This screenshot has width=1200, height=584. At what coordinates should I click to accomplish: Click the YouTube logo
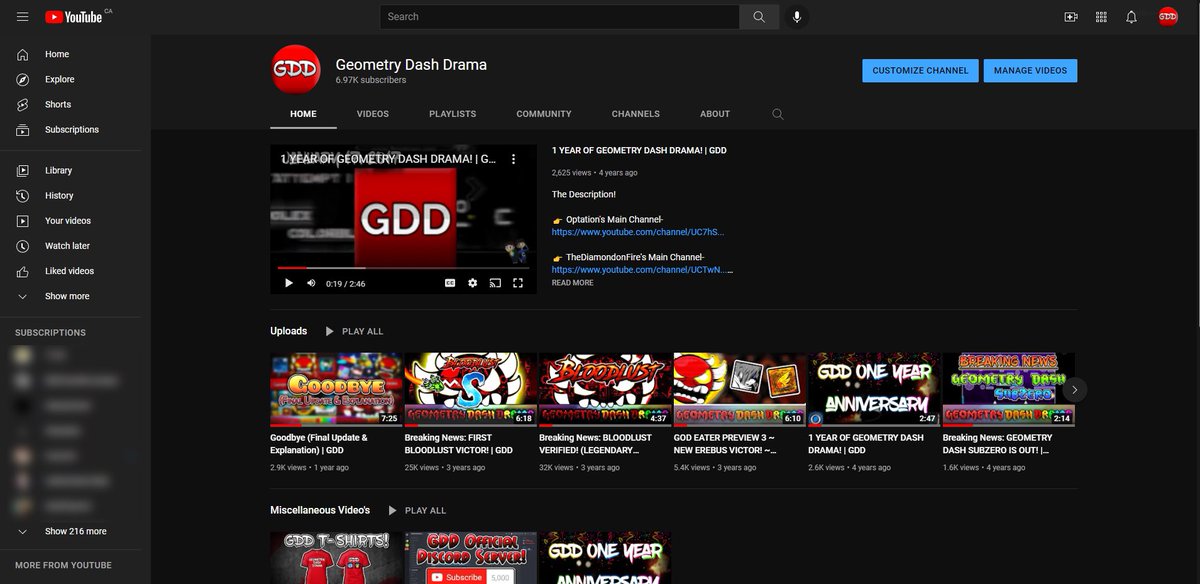click(74, 17)
